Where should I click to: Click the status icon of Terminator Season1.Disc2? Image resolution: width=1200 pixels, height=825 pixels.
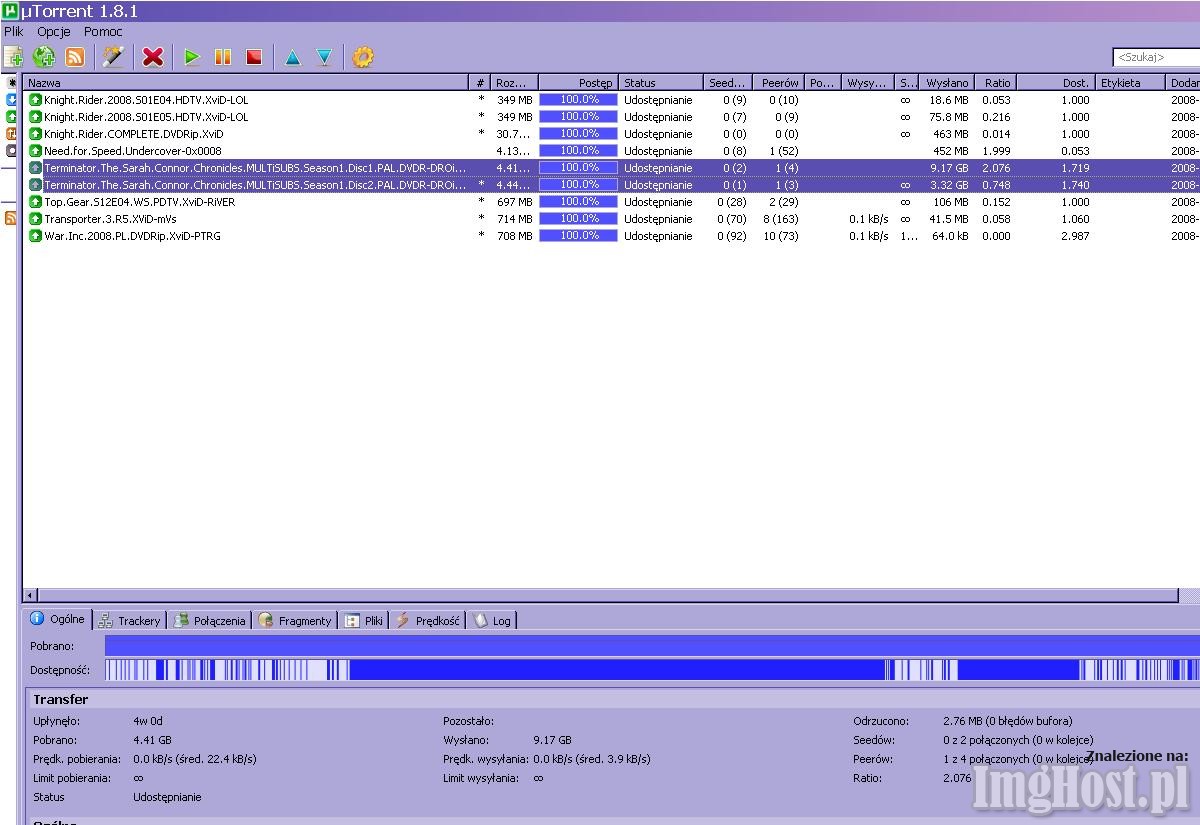35,185
